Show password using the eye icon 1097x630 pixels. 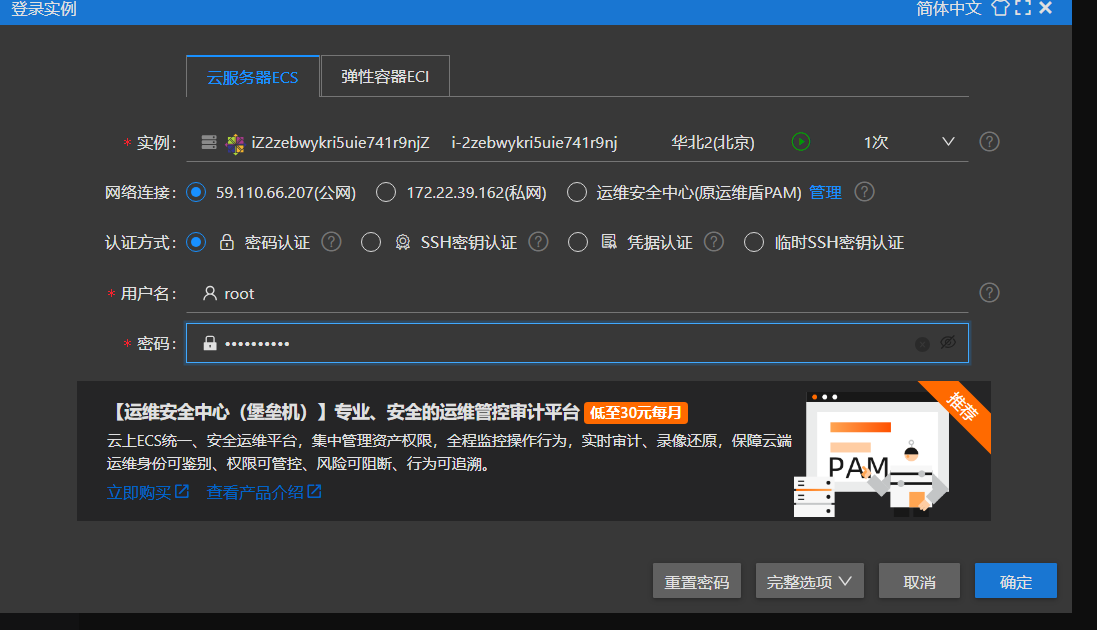coord(948,343)
